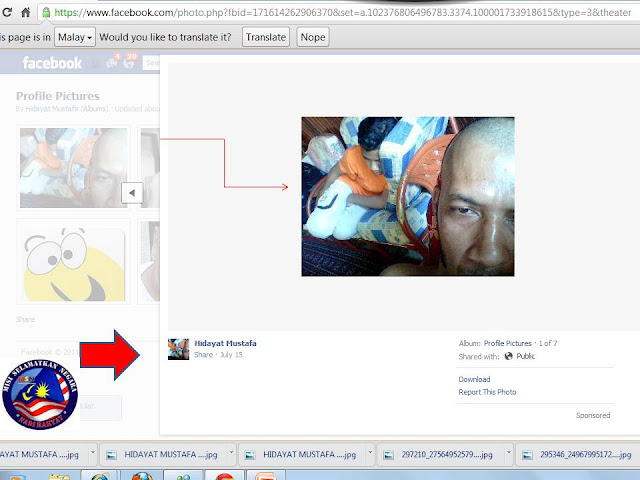
Task: Open the file options arrow for the 297210_27564952579 download
Action: click(x=509, y=452)
